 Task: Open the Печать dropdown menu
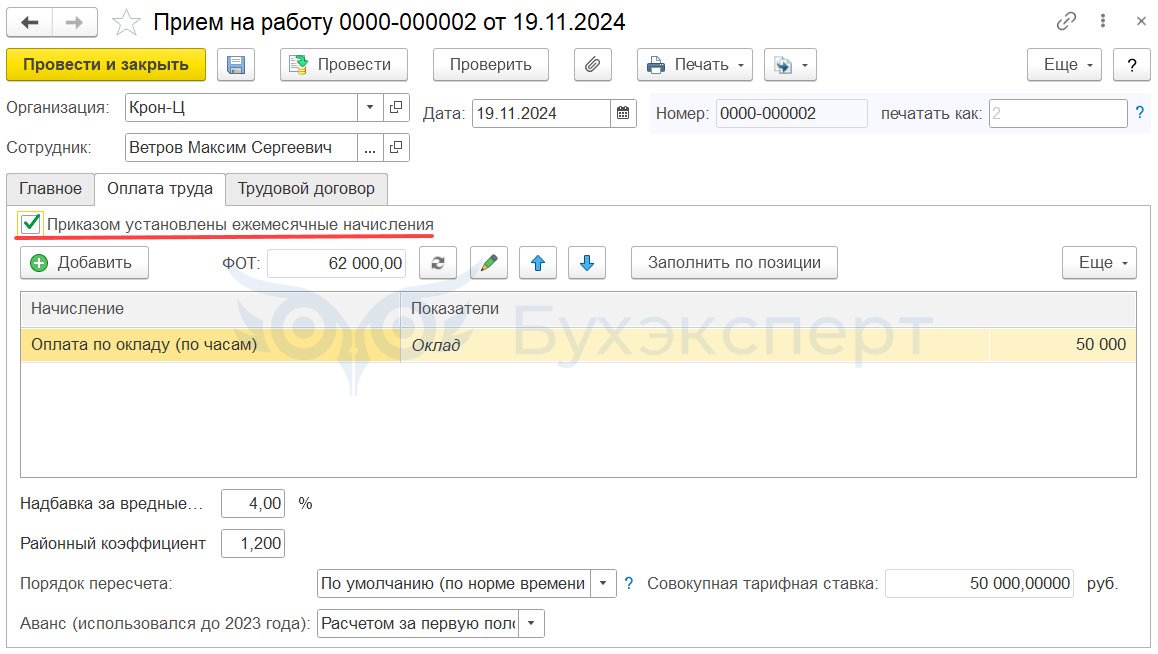coord(695,65)
